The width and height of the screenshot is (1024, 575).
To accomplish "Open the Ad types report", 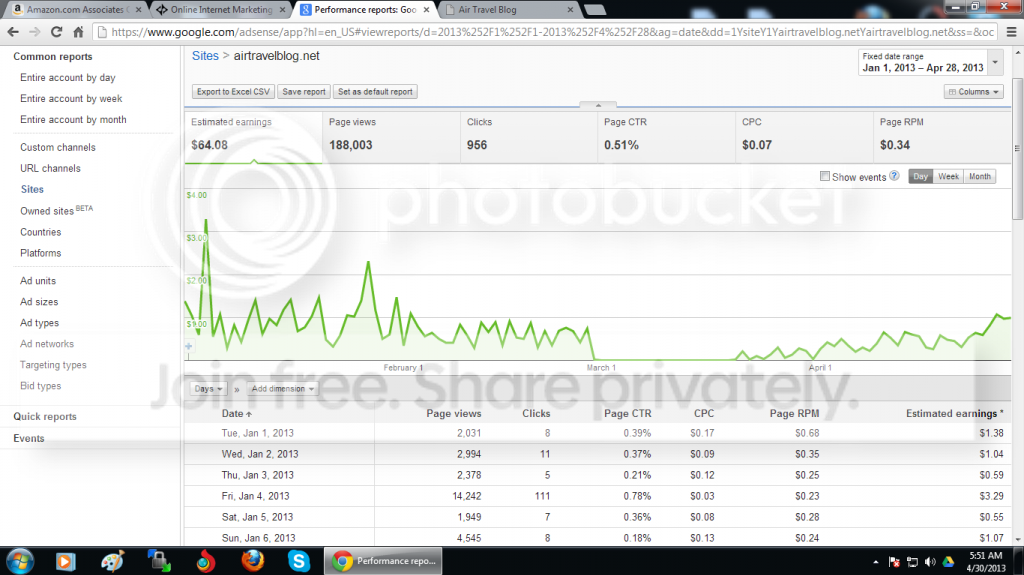I will (x=39, y=323).
